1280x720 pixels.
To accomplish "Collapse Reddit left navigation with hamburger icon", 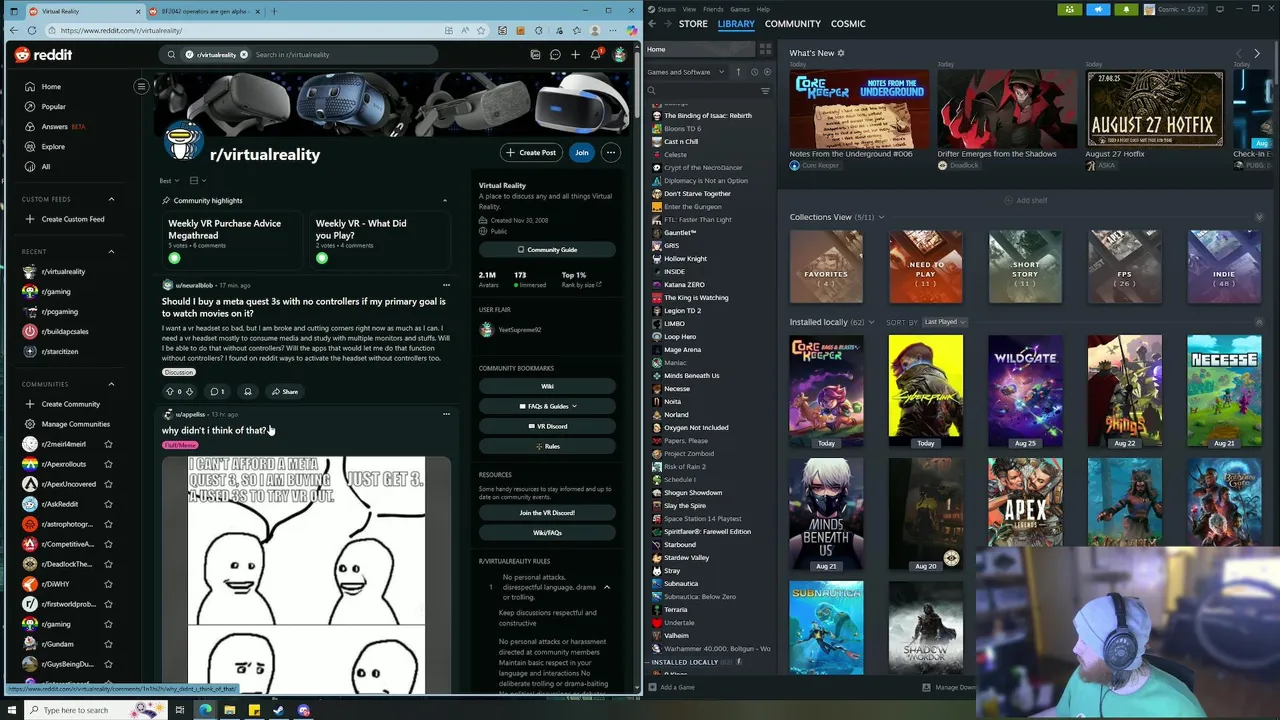I will pos(141,86).
